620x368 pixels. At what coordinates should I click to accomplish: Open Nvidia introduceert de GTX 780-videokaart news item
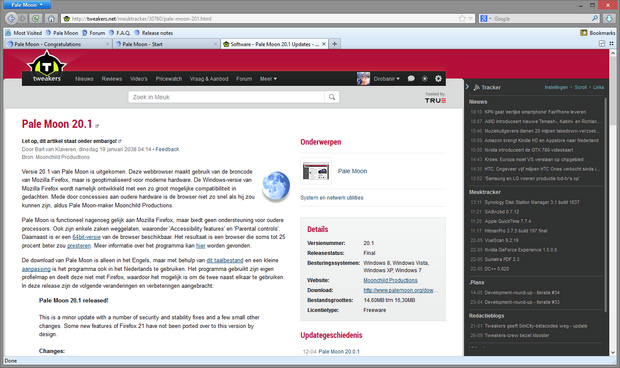(529, 150)
